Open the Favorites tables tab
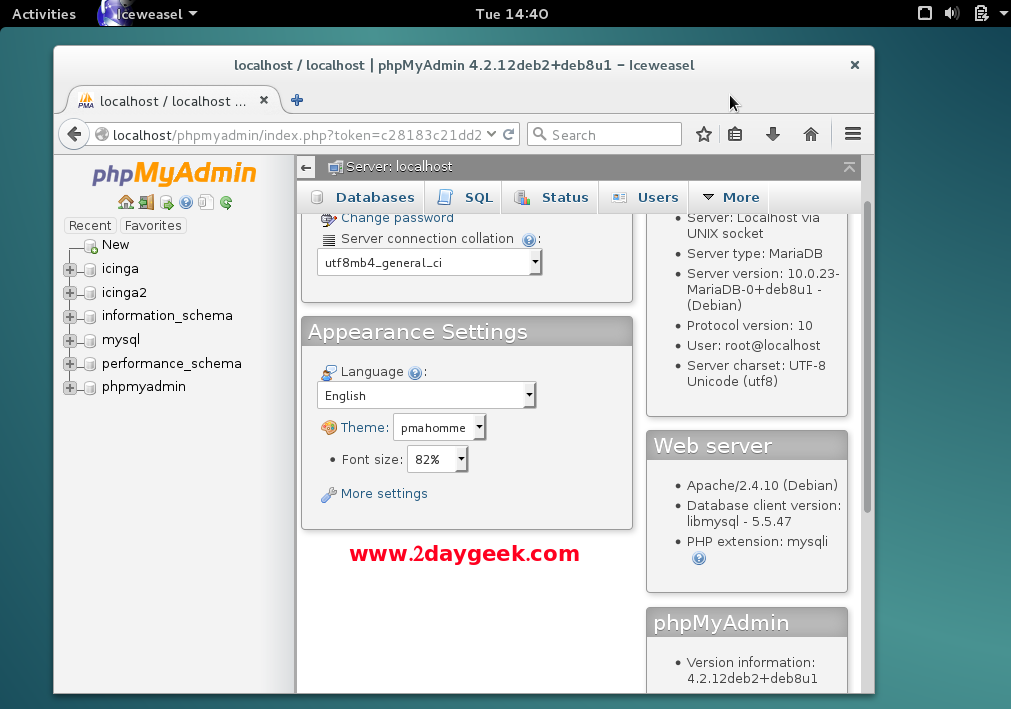The image size is (1011, 709). click(x=153, y=225)
